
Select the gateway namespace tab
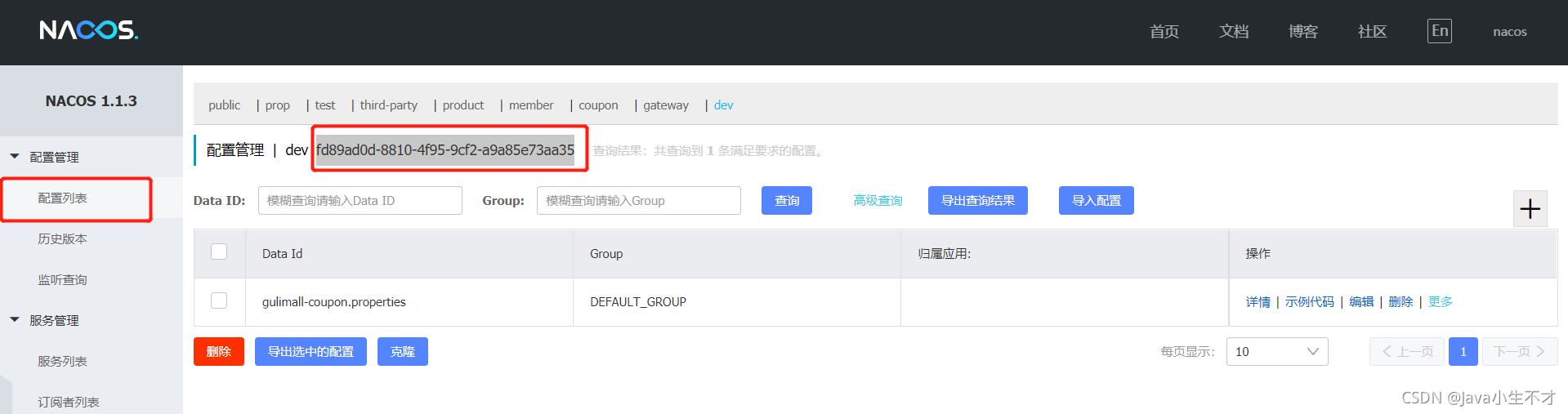tap(666, 105)
